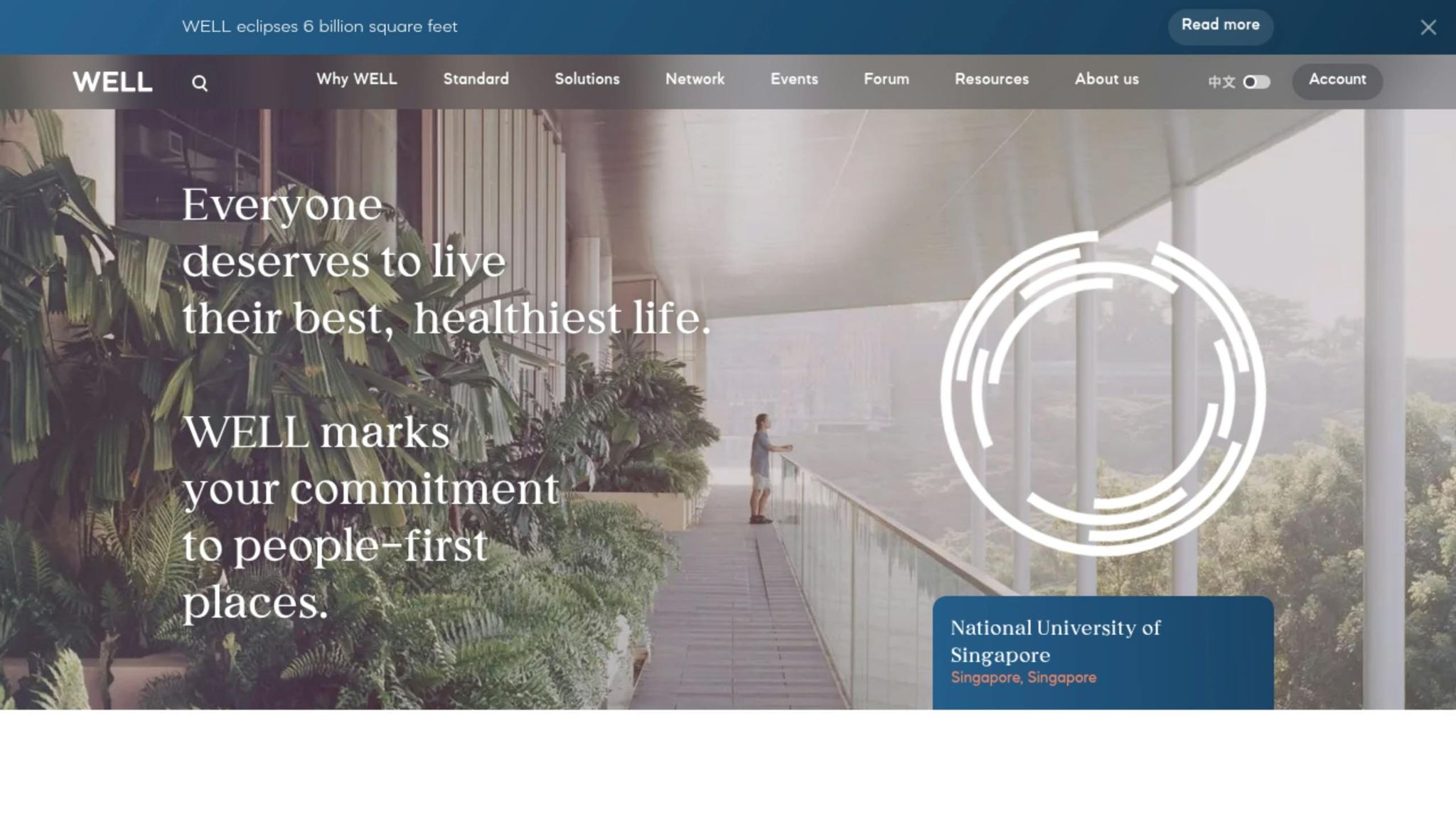
Task: Click the 'WELL marks your commitment' heading
Action: (371, 460)
